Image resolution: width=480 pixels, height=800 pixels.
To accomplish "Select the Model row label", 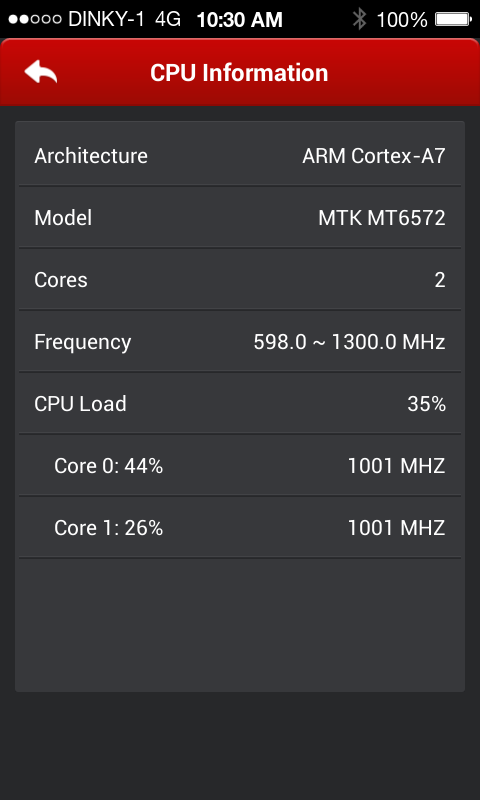I will pyautogui.click(x=63, y=218).
